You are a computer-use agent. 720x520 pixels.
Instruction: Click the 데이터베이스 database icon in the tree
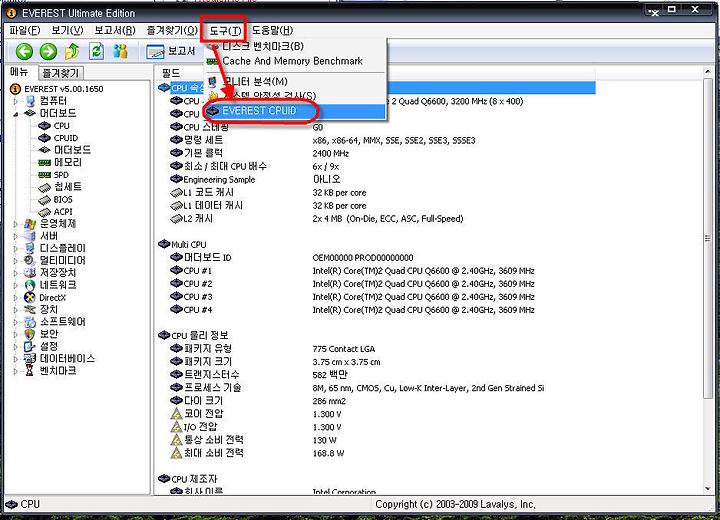click(x=30, y=358)
